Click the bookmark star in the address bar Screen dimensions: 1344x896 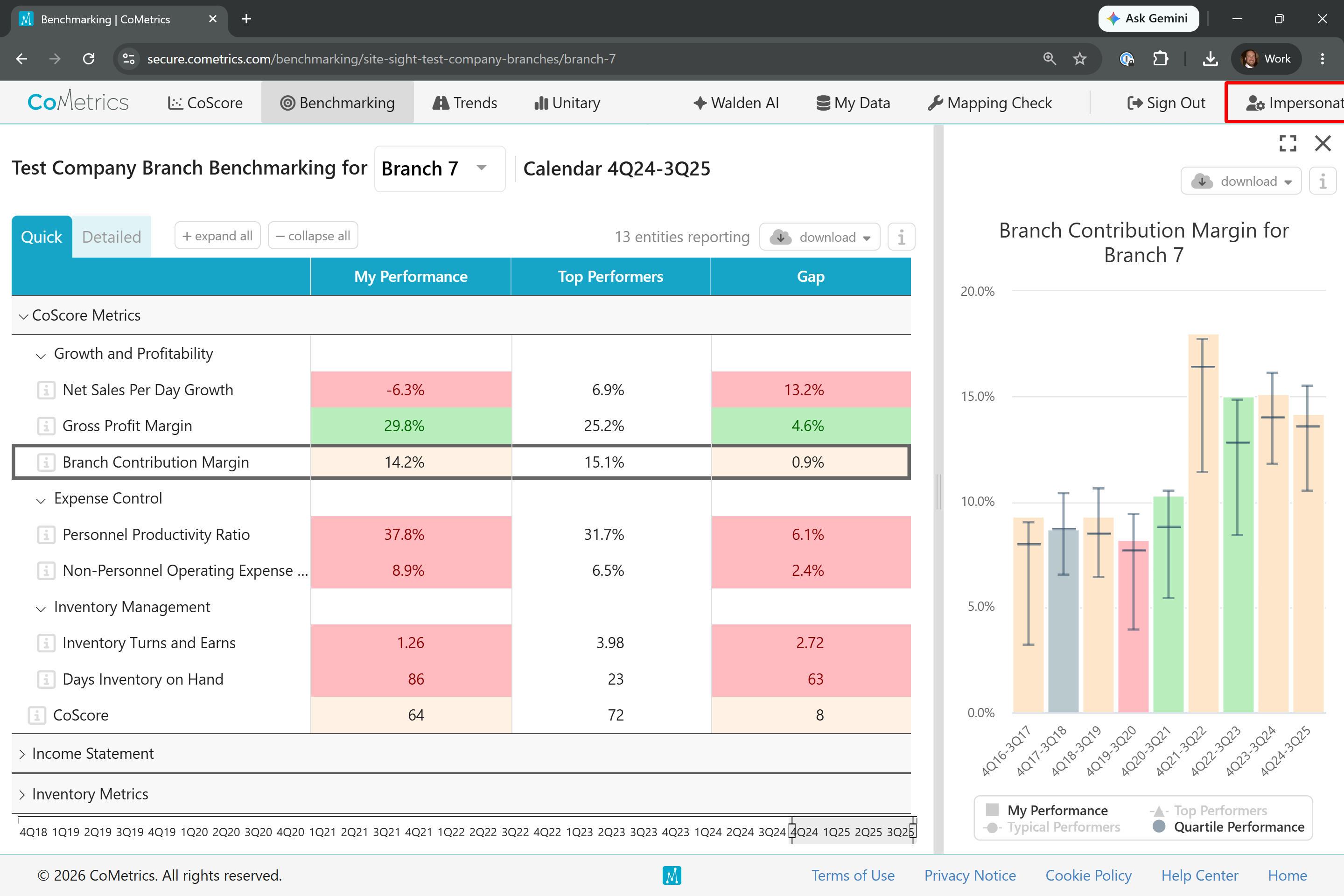point(1079,59)
